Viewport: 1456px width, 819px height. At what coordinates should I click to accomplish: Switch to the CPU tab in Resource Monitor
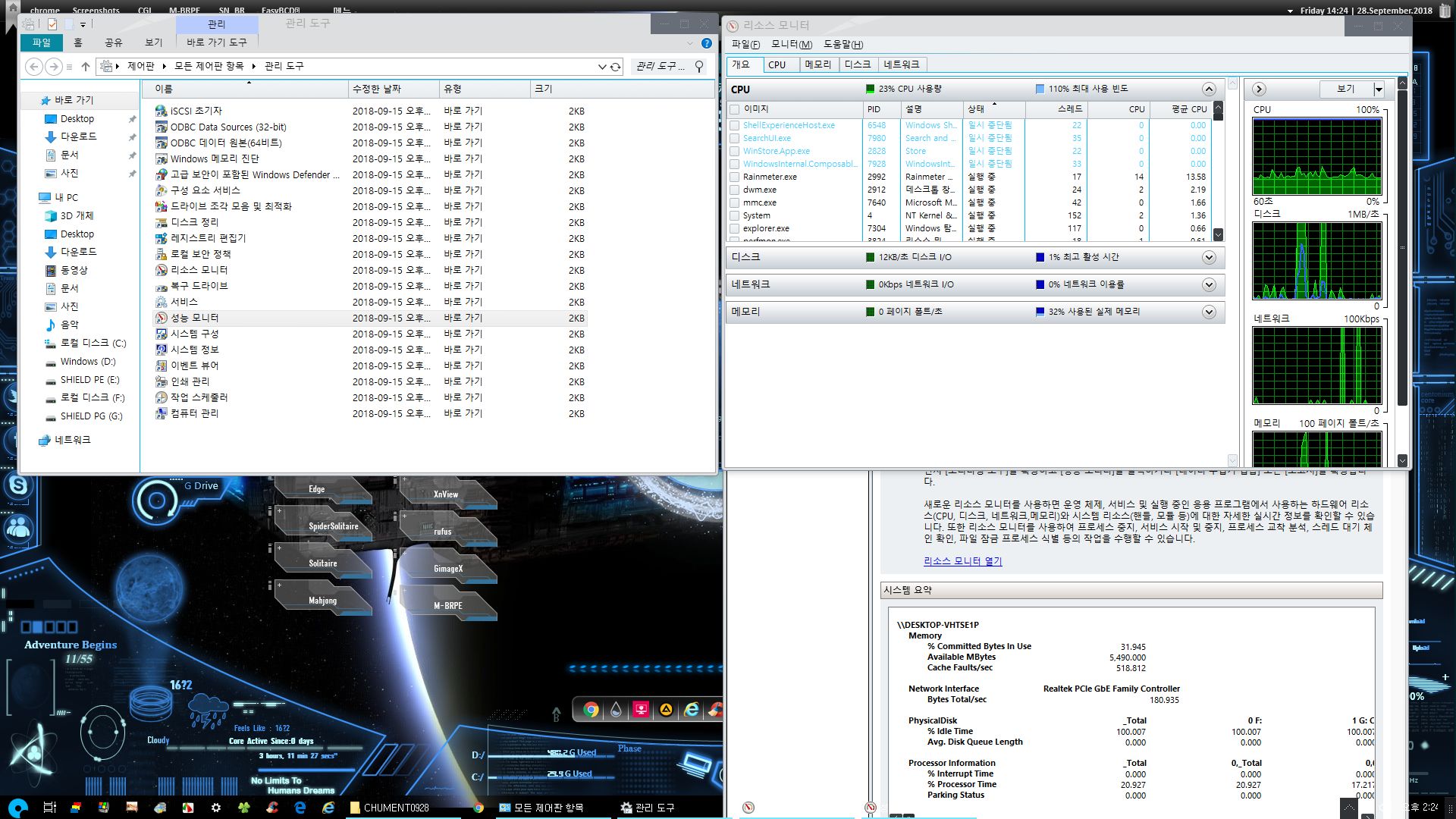pos(777,65)
